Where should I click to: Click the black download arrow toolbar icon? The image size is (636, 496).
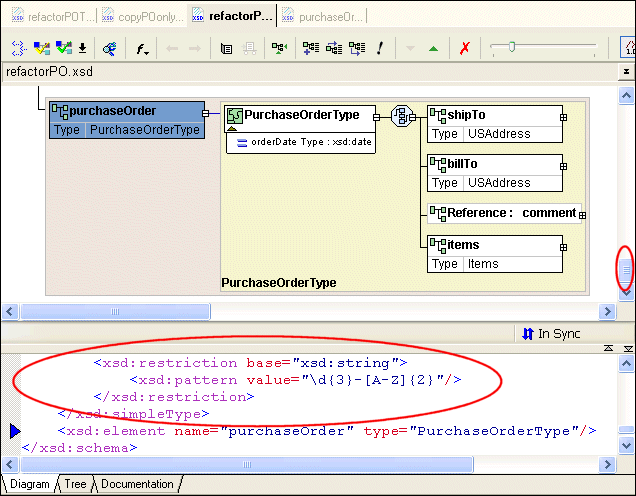(82, 48)
